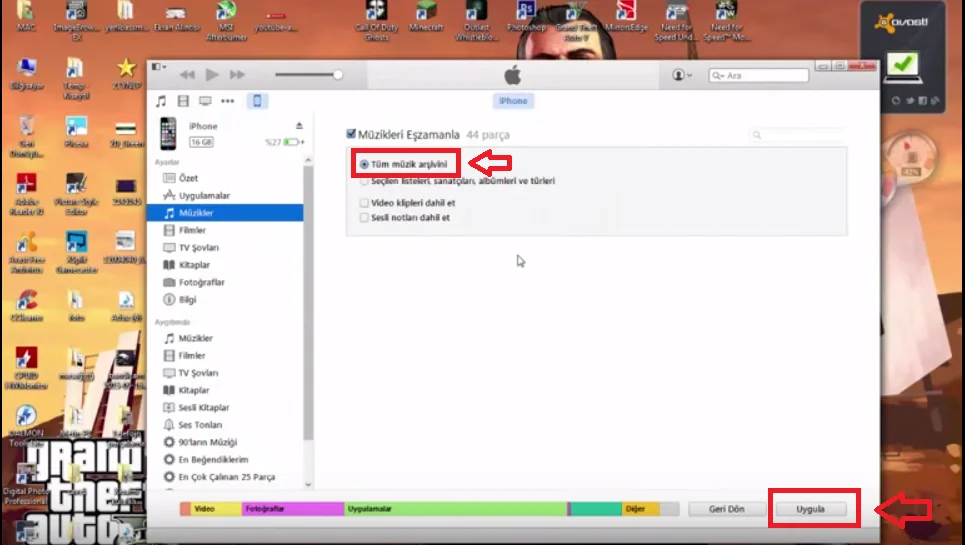Toggle Müzikleri Eşzamanla checkbox
The width and height of the screenshot is (965, 545).
click(x=351, y=133)
